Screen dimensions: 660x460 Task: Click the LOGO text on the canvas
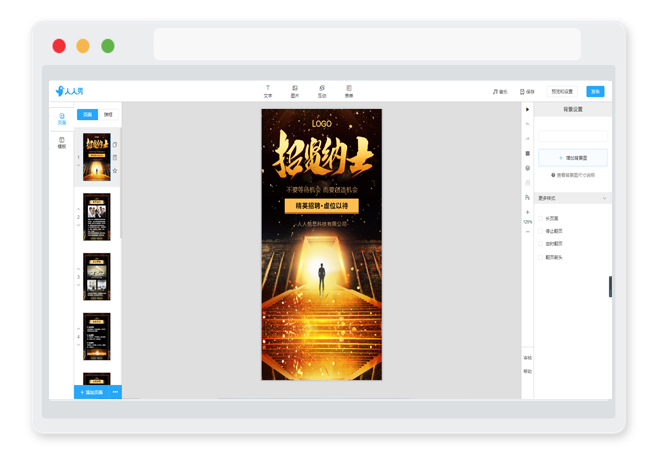pos(322,124)
